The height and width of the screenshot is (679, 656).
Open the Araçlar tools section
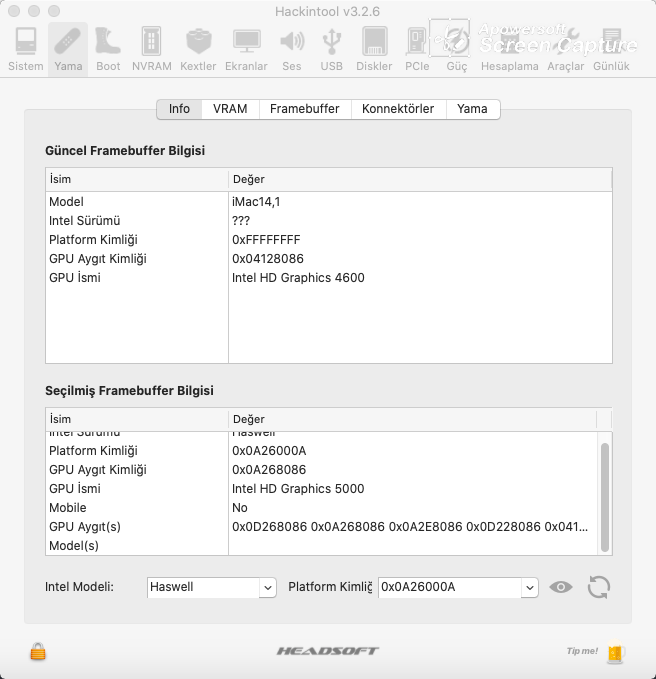[566, 48]
